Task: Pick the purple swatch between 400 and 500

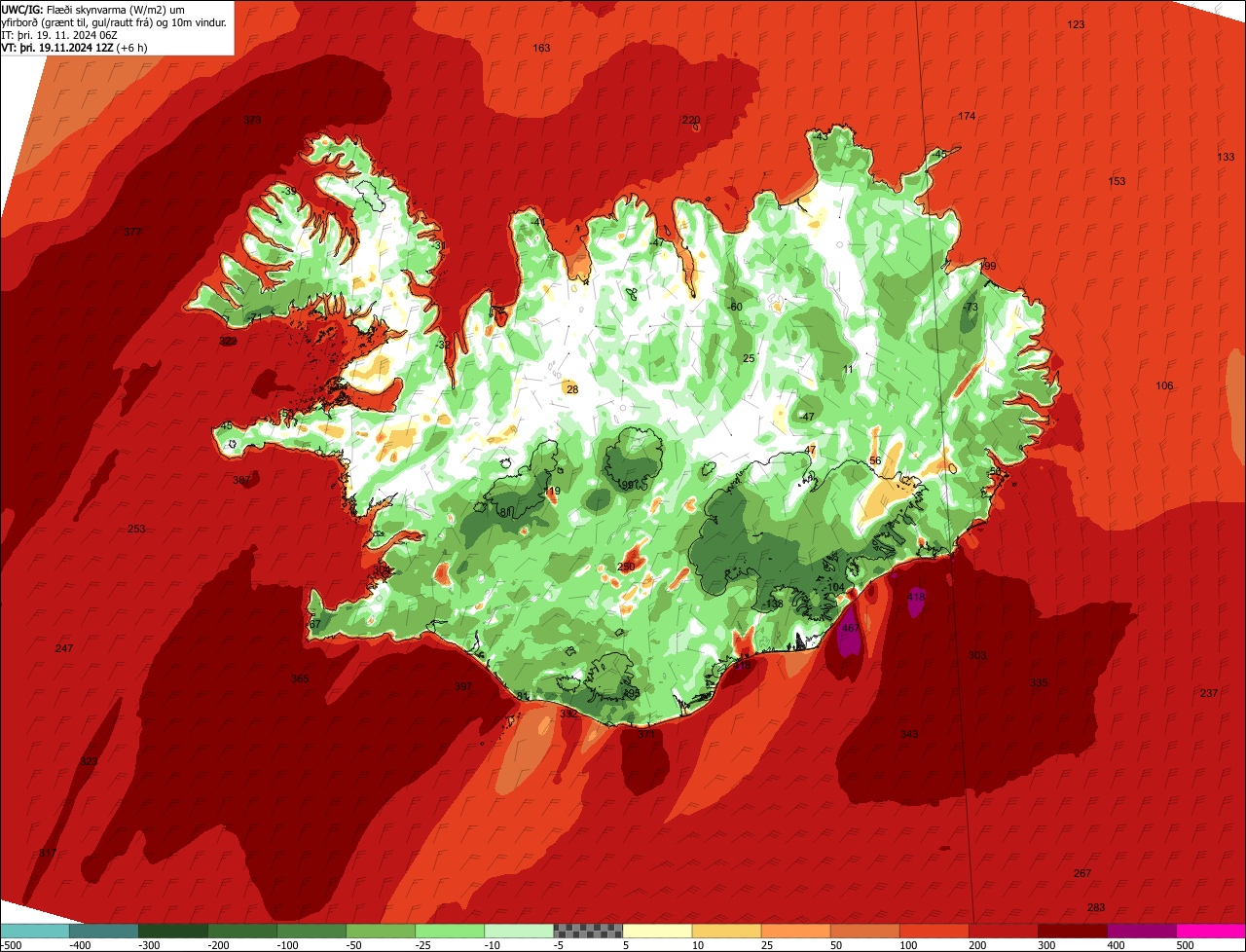Action: point(1141,931)
